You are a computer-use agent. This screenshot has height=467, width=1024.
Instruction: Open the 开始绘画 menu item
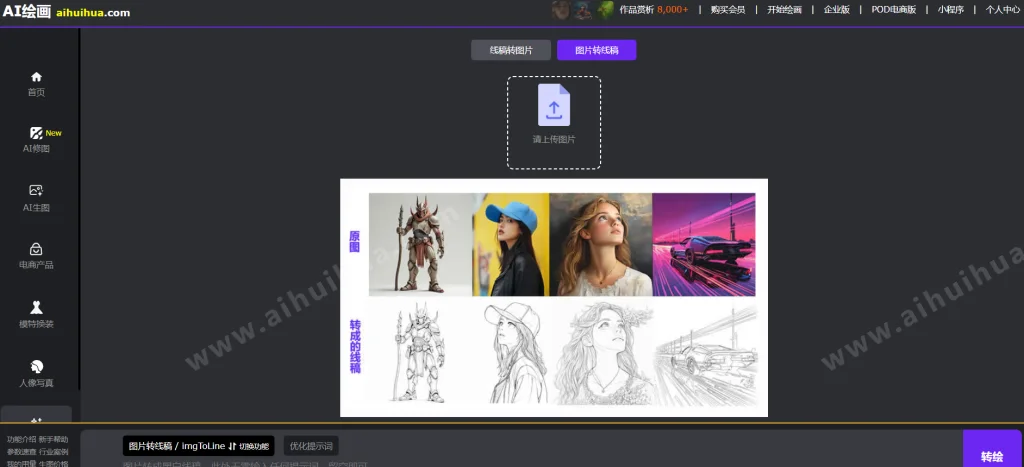click(x=784, y=10)
